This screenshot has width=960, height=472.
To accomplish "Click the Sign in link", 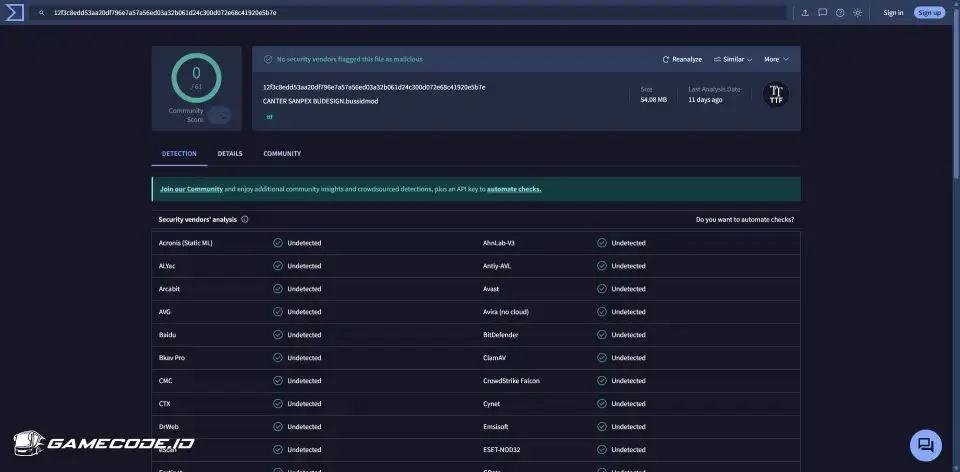I will pos(893,13).
